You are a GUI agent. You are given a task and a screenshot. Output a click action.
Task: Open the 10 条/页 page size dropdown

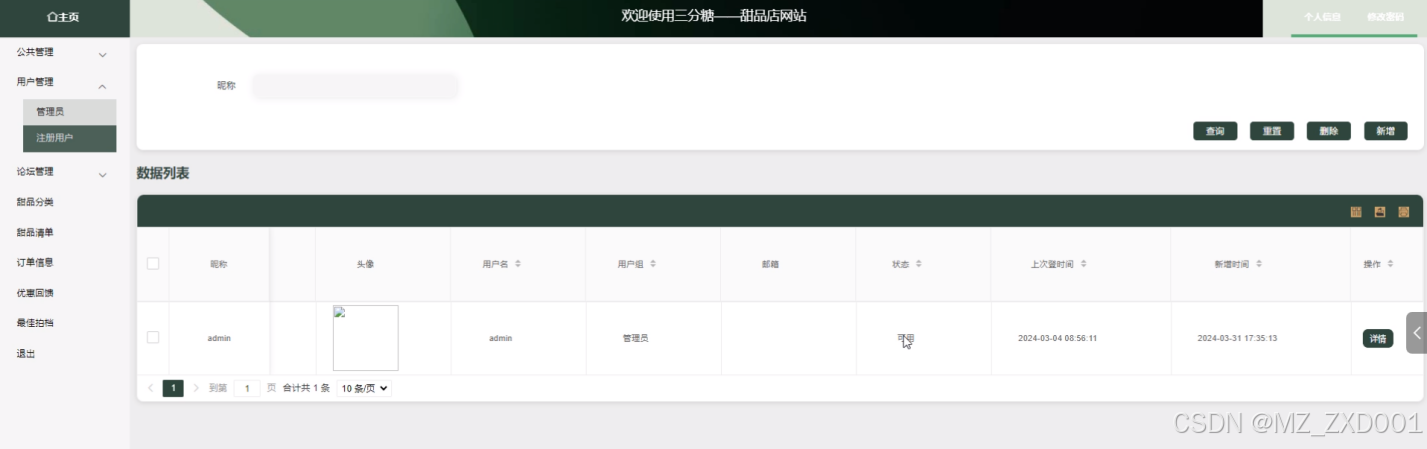tap(364, 388)
